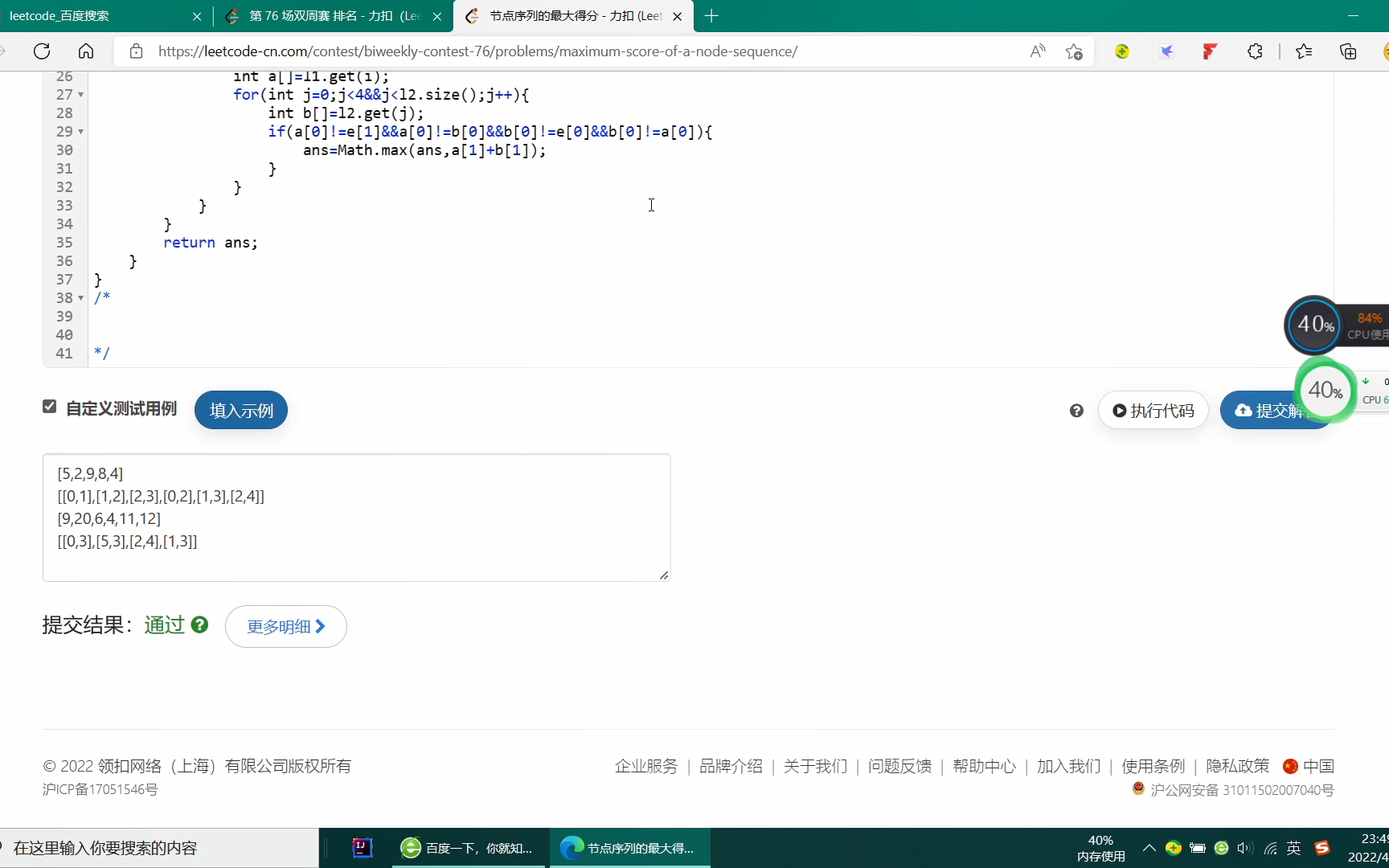Close the 节点序列的最大得分 tab

(677, 16)
